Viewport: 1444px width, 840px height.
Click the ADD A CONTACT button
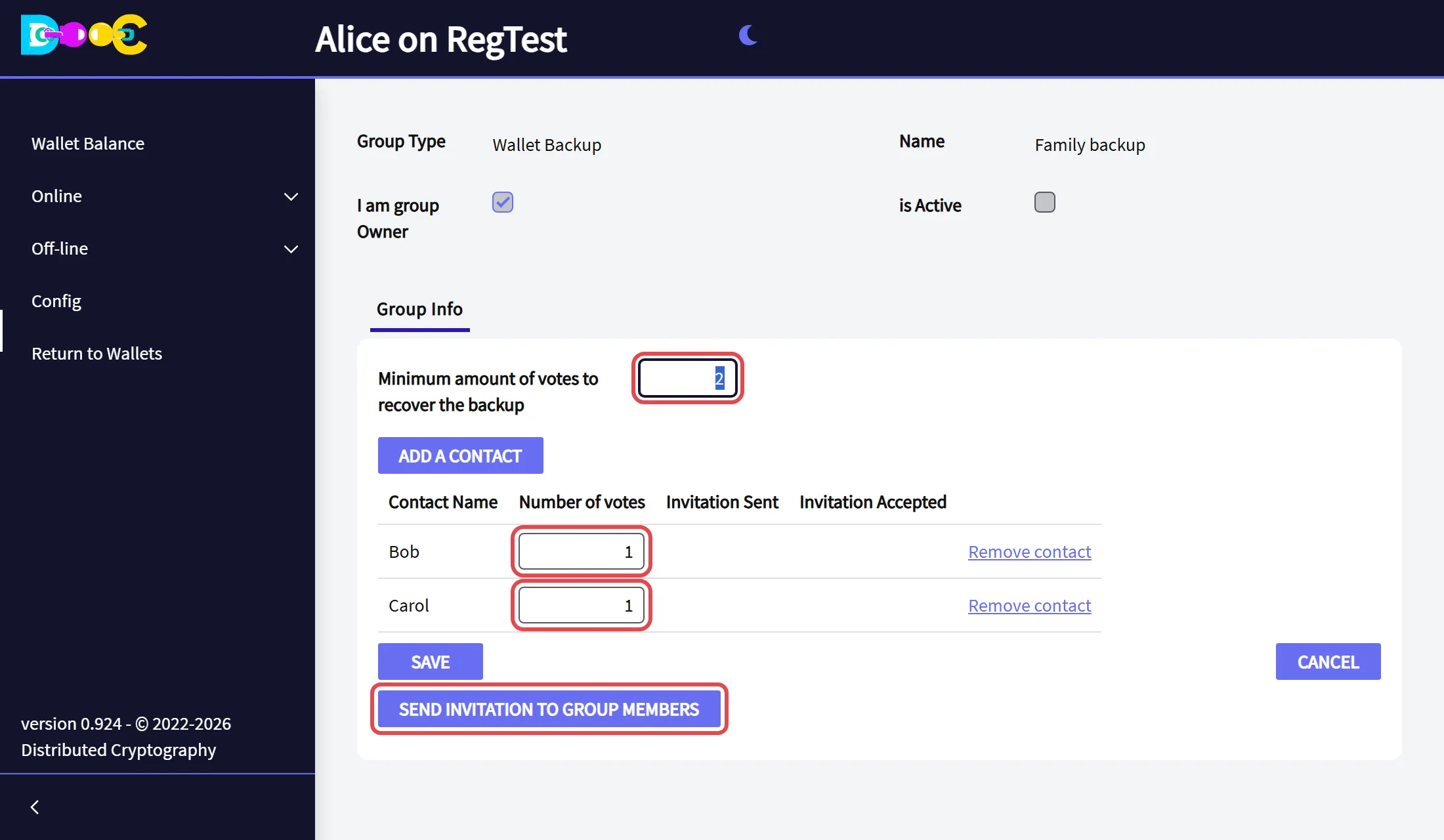[460, 455]
